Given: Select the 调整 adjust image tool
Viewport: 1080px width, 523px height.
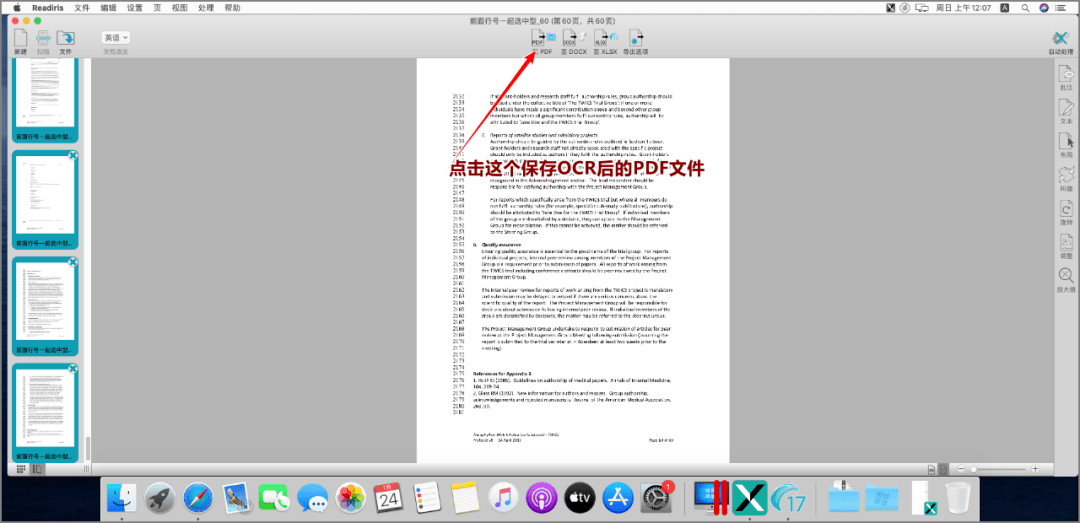Looking at the screenshot, I should point(1066,243).
